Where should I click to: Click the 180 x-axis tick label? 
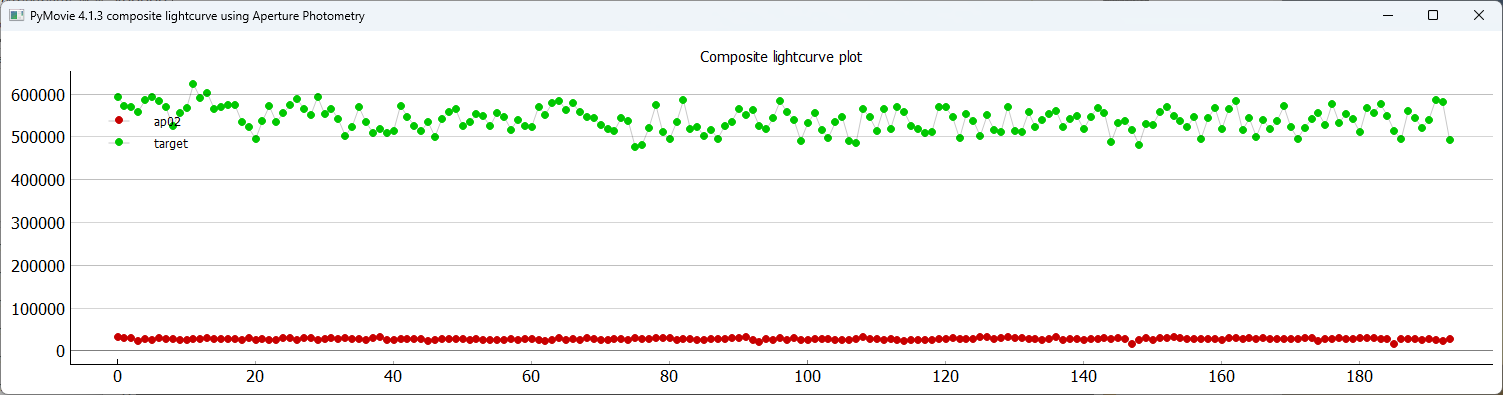pyautogui.click(x=1359, y=378)
